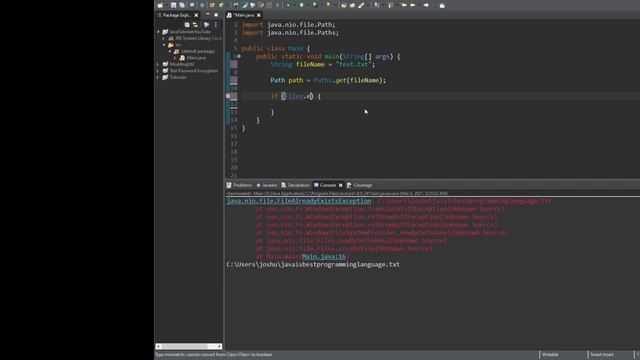The width and height of the screenshot is (640, 360).
Task: Click the Writable status bar entry
Action: (x=550, y=355)
